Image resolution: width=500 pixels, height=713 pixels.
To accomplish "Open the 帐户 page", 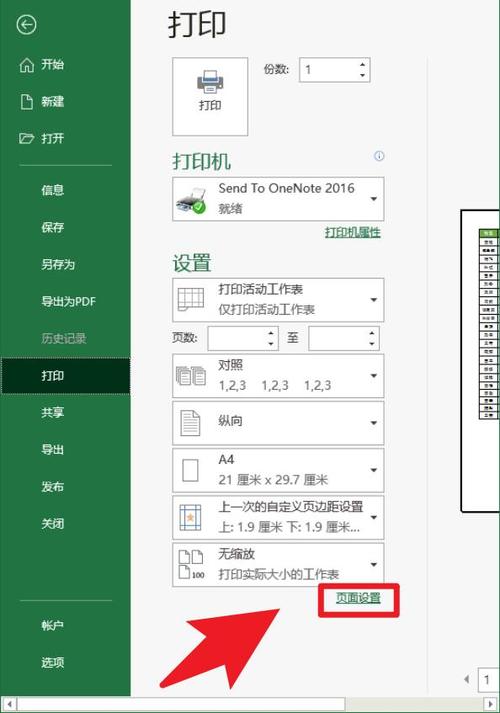I will (52, 626).
